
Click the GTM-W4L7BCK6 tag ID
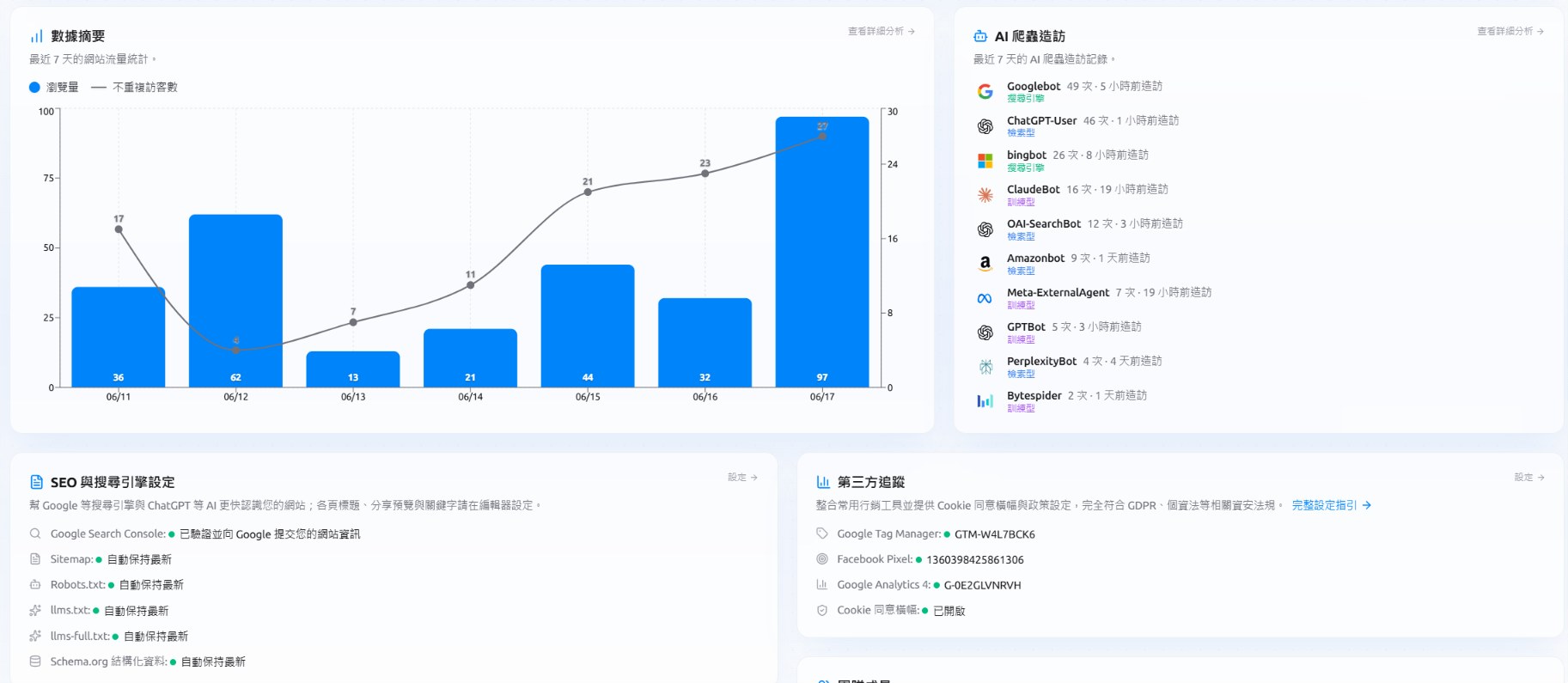click(x=994, y=534)
